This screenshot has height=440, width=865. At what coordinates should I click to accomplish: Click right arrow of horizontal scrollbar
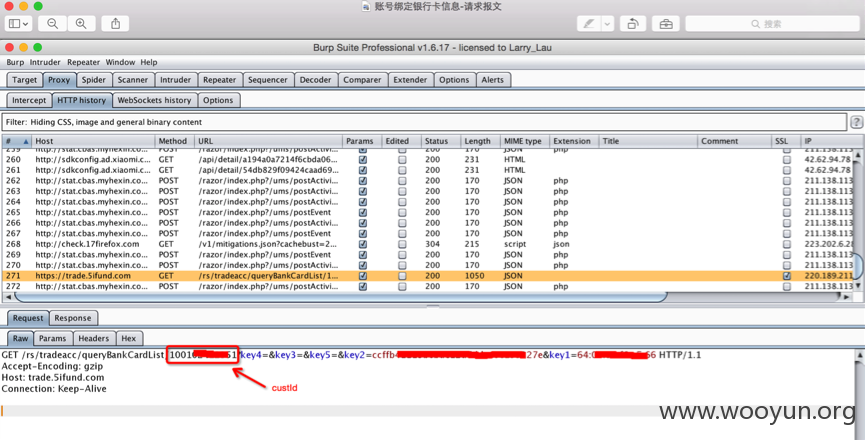pyautogui.click(x=846, y=297)
